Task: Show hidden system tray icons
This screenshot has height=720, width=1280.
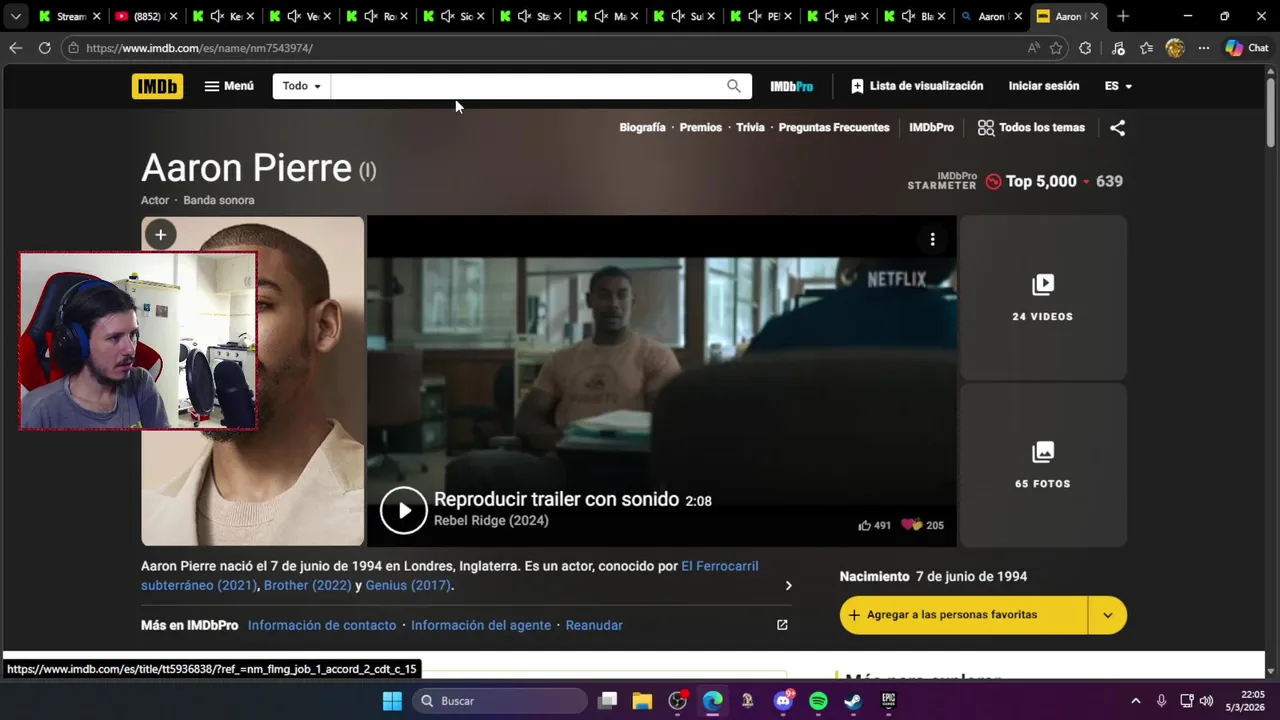Action: [1135, 701]
